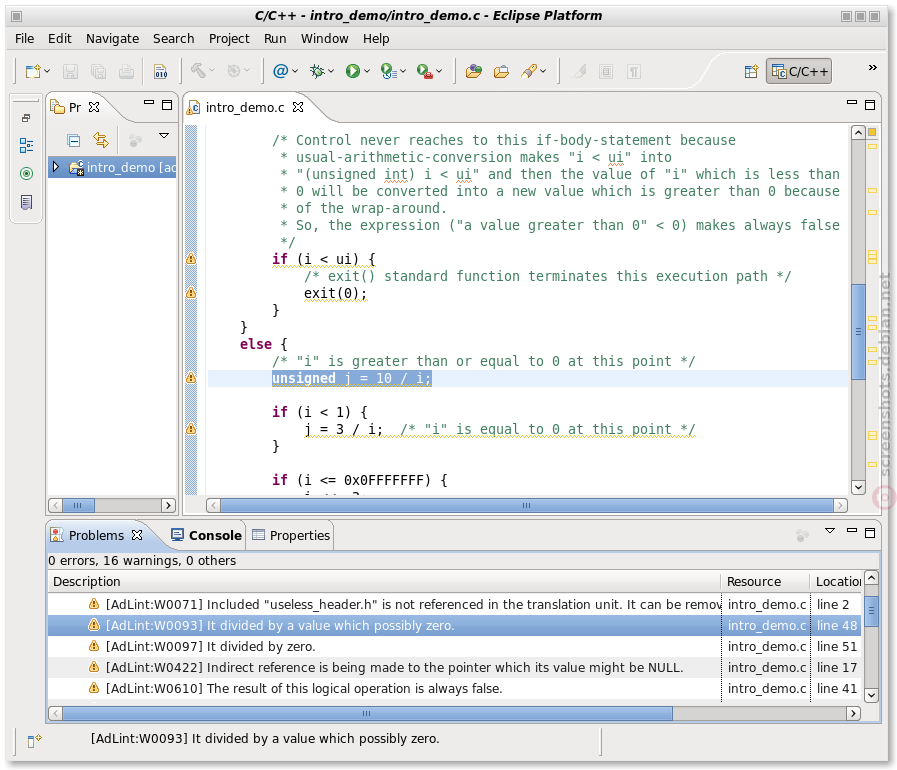Click the editor vertical scrollbar thumb
The height and width of the screenshot is (770, 897).
tap(858, 331)
